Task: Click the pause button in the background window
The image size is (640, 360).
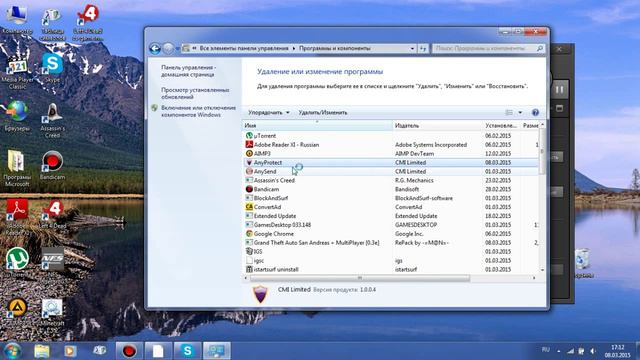Action: coord(559,89)
